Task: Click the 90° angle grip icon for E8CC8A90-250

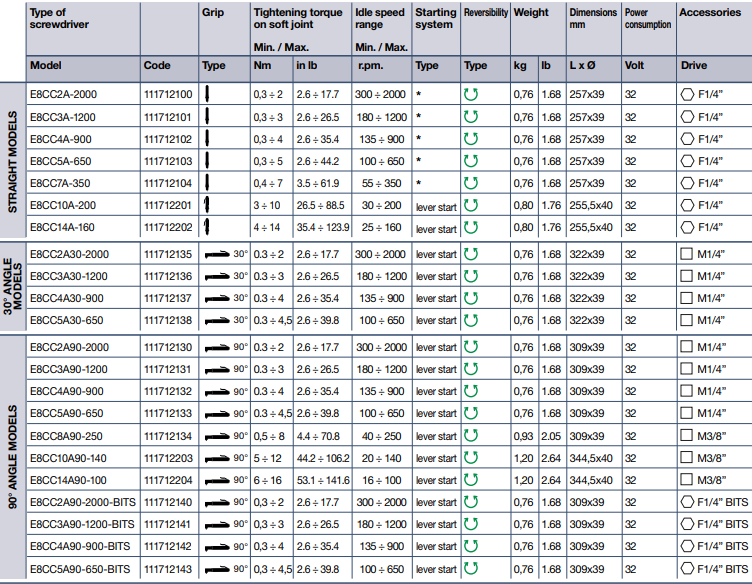Action: (217, 437)
